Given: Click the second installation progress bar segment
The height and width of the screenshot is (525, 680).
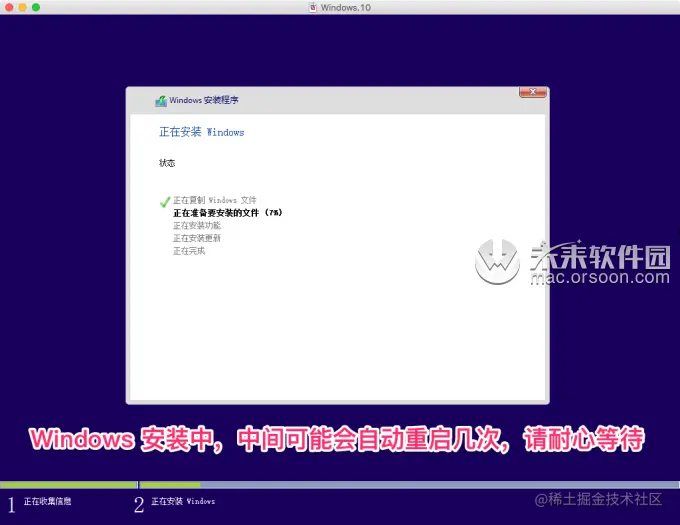Looking at the screenshot, I should tap(409, 485).
